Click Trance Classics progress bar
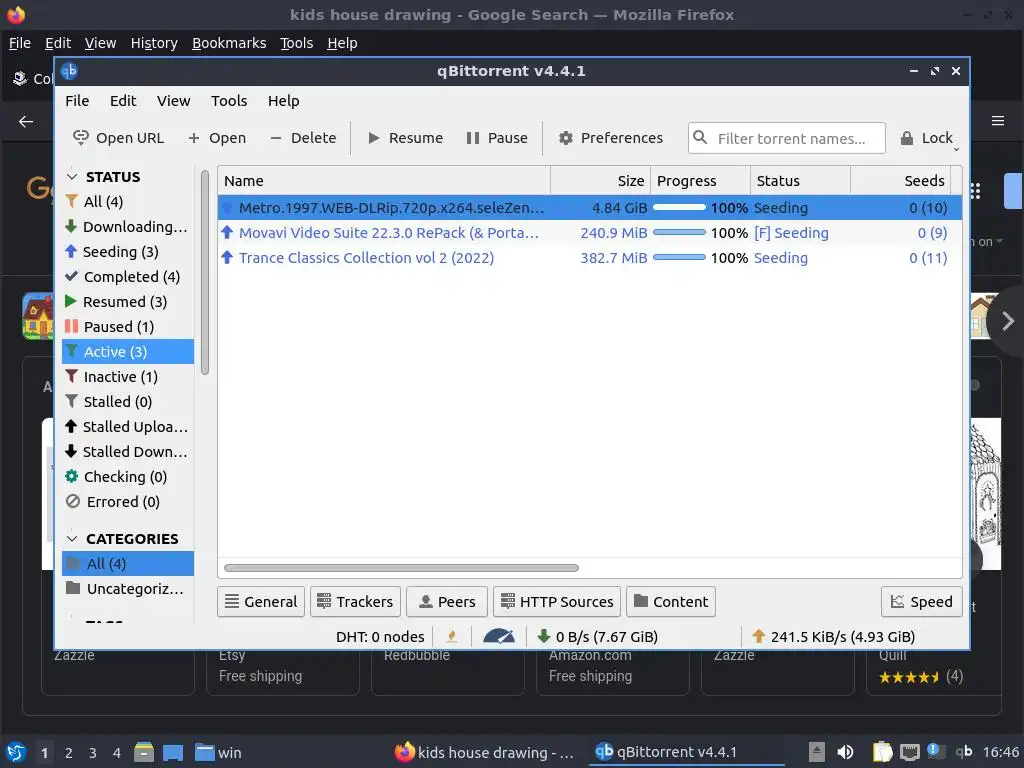 tap(679, 258)
